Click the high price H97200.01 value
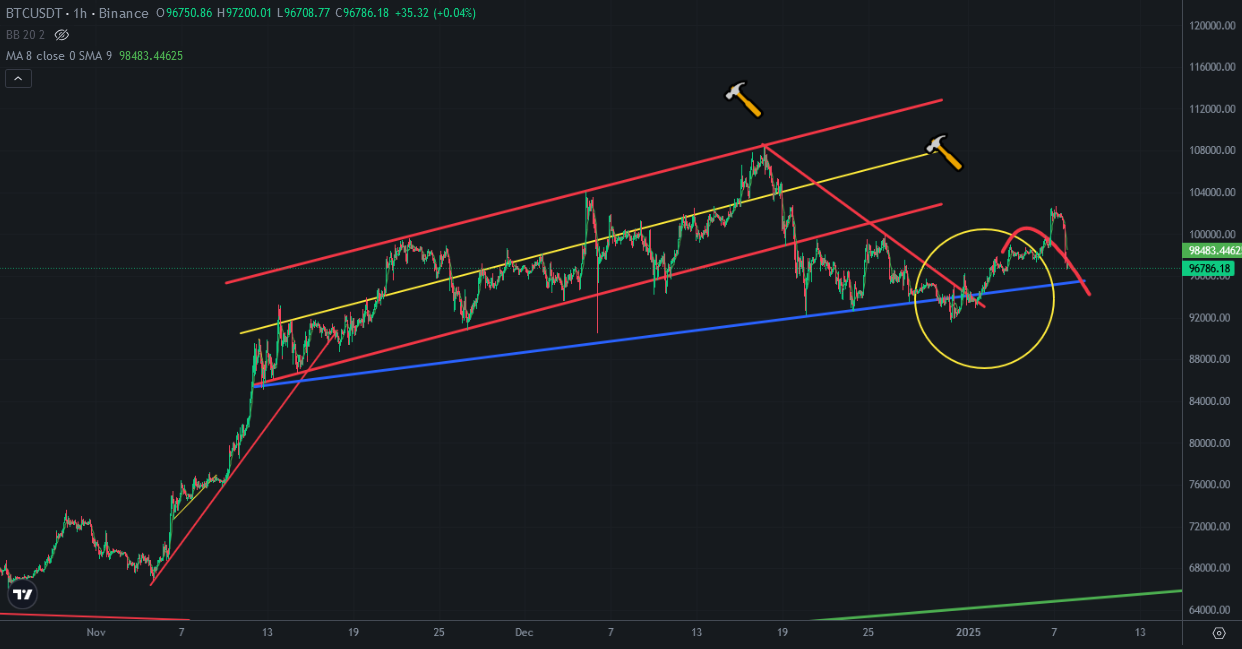The width and height of the screenshot is (1242, 649). coord(244,13)
